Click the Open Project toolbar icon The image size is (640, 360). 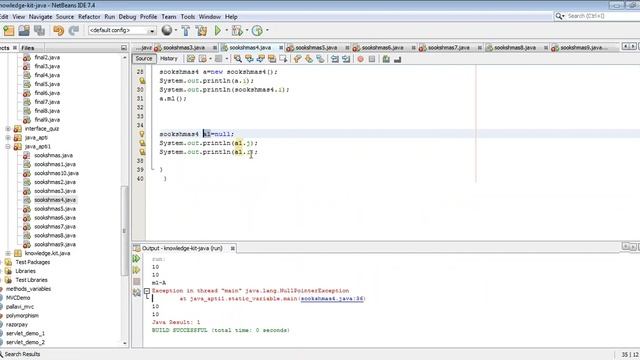tap(24, 30)
